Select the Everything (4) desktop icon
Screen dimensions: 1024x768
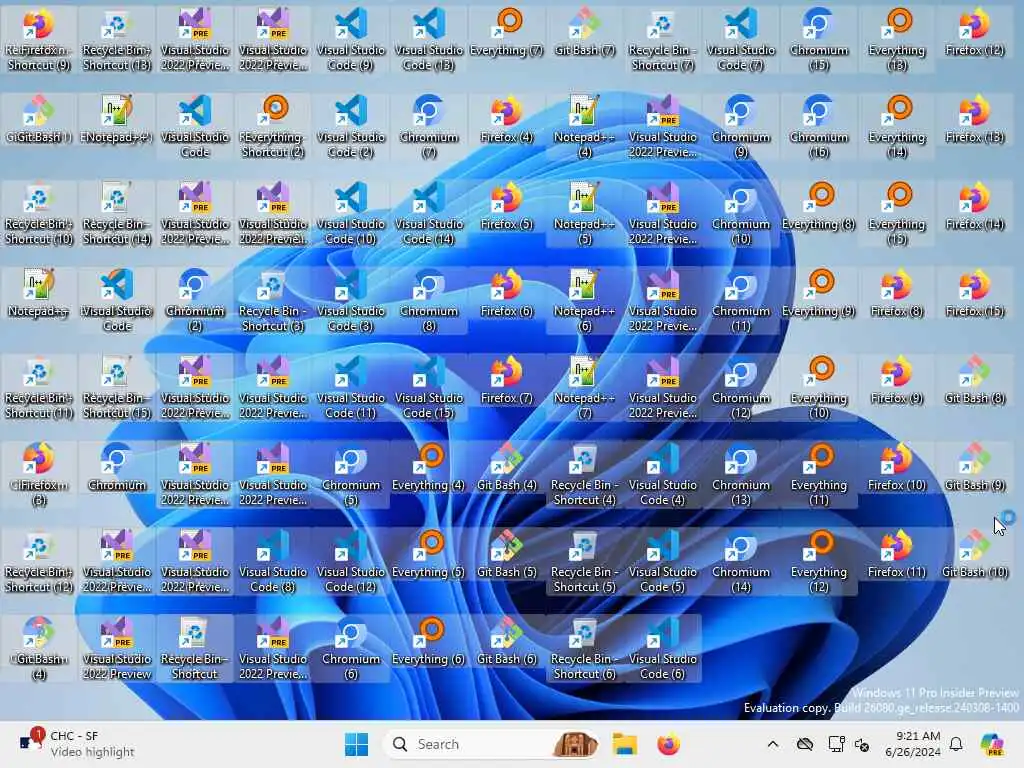[428, 470]
